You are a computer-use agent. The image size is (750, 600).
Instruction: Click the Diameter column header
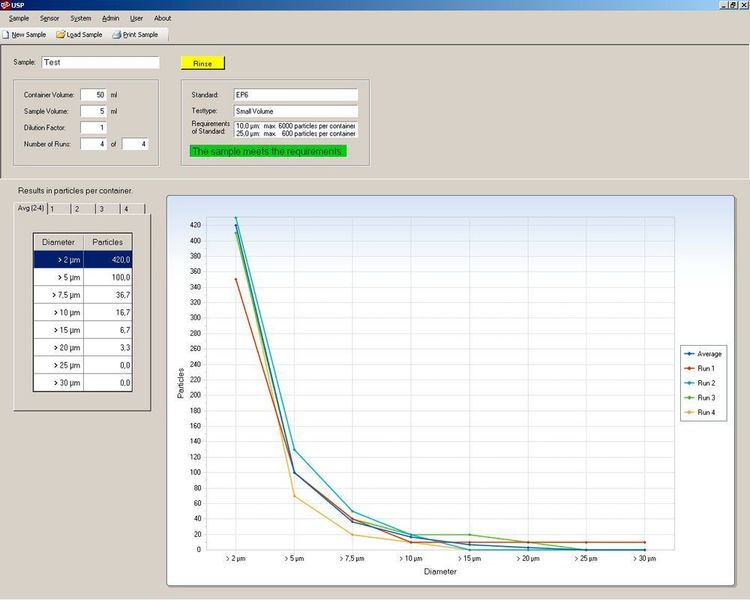[x=58, y=242]
